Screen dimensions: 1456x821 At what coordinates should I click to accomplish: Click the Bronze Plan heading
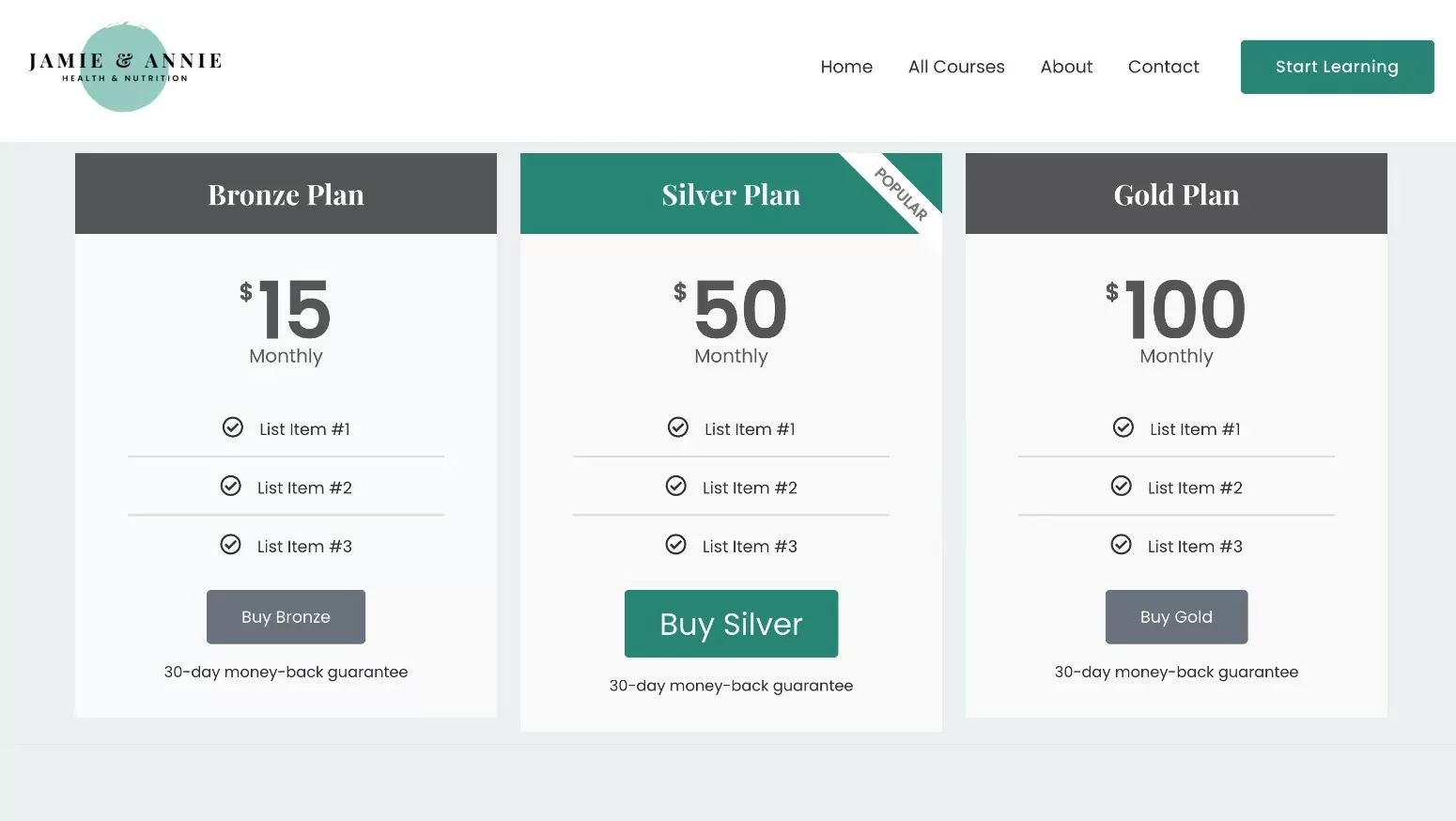[x=286, y=194]
